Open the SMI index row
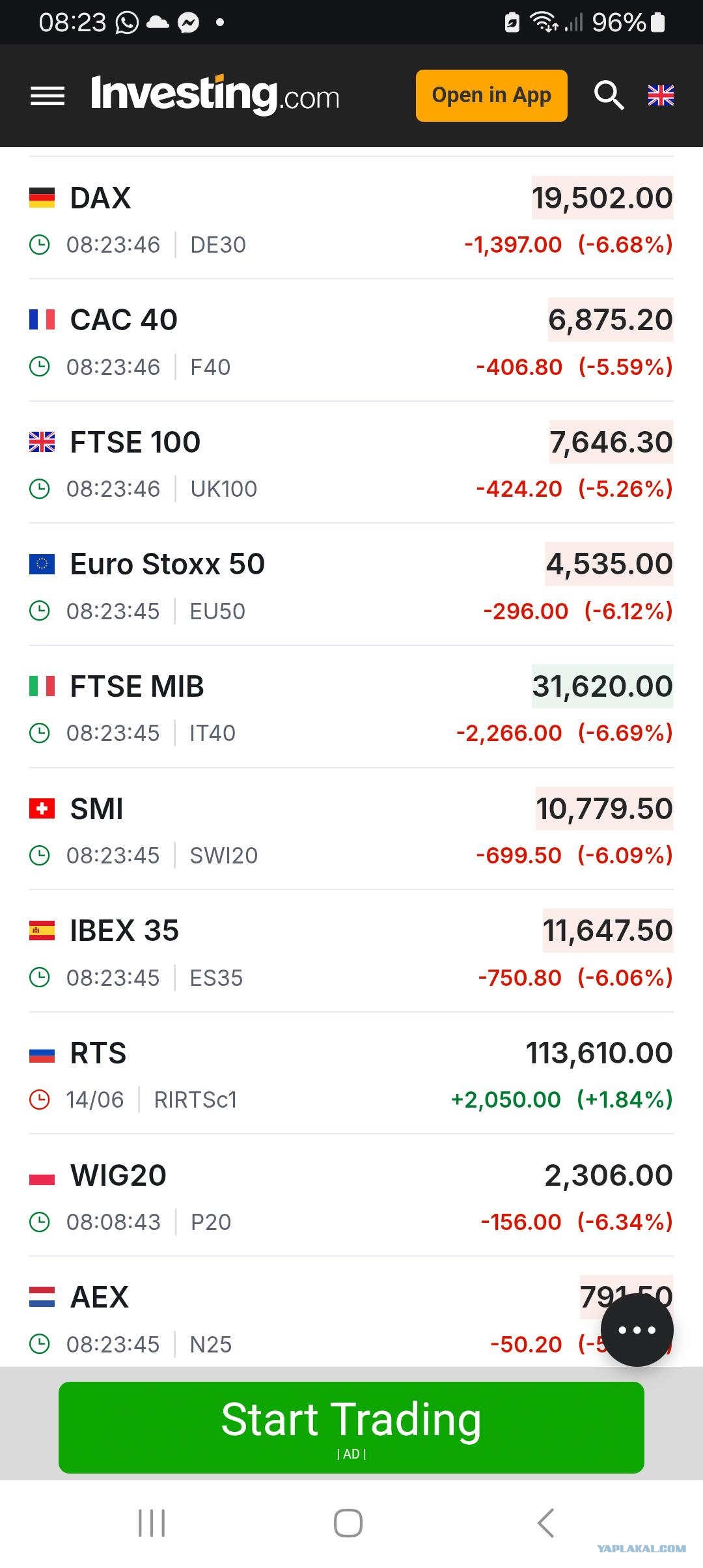The height and width of the screenshot is (1568, 703). coord(351,829)
